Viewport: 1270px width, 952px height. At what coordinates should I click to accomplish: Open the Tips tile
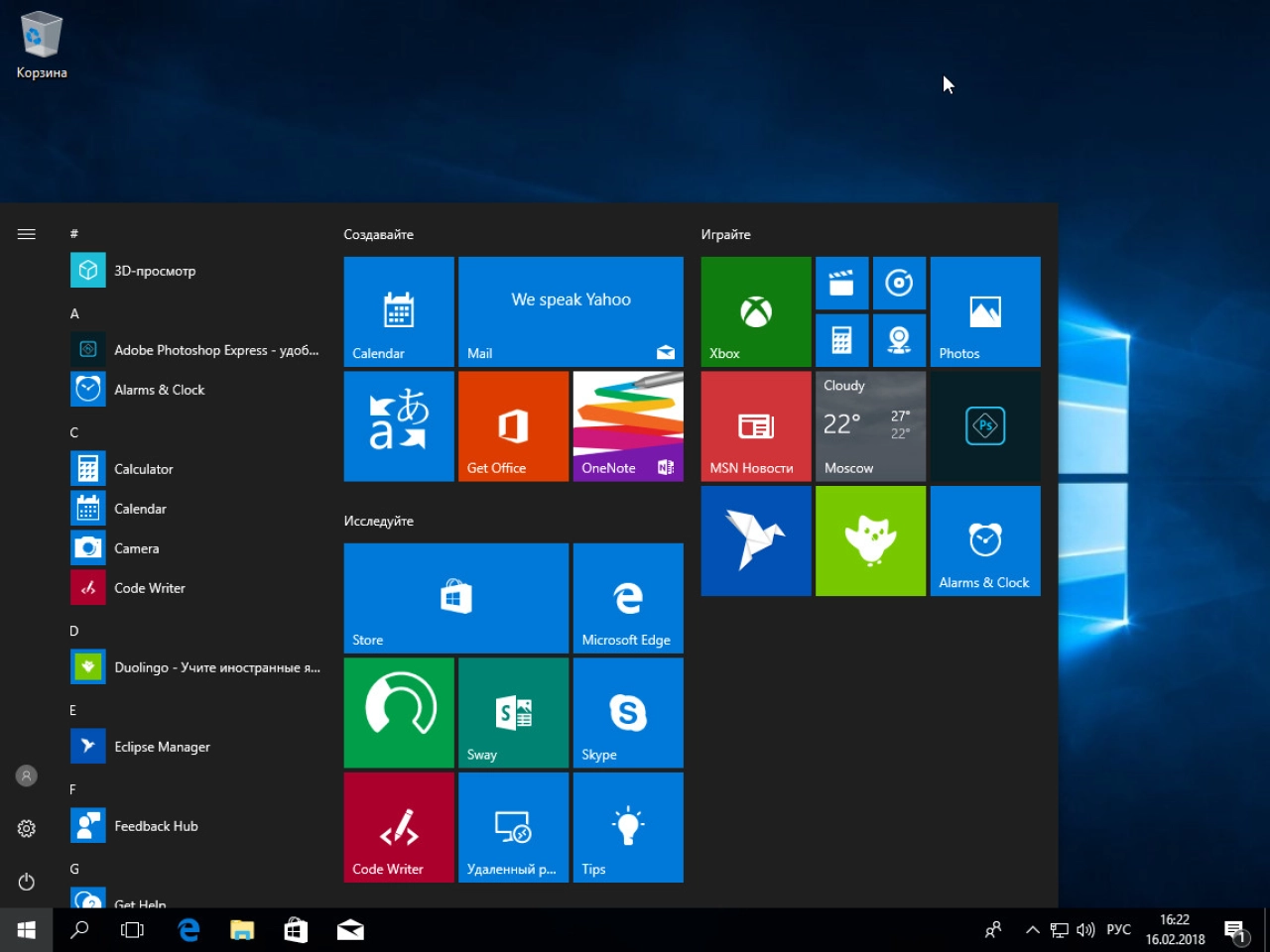[x=628, y=827]
